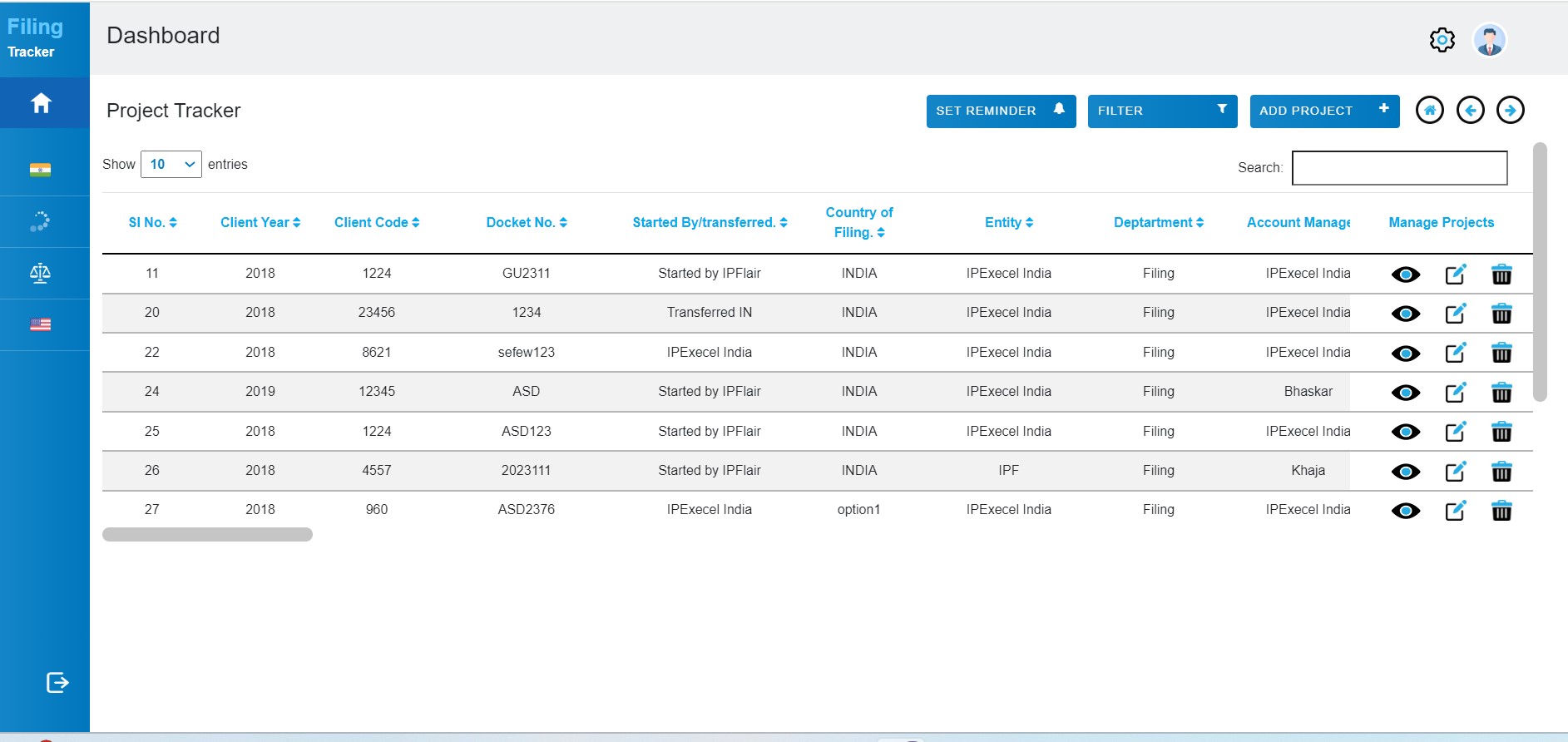1568x742 pixels.
Task: Edit project in row Sl No. 20
Action: [1456, 313]
